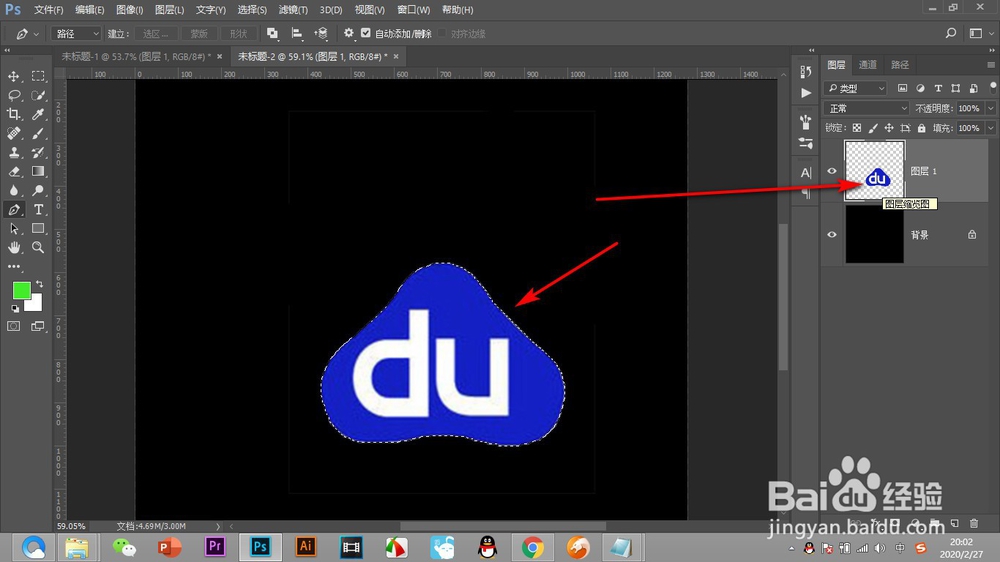Open Chrome from the taskbar
Screen dimensions: 1000x562
532,547
